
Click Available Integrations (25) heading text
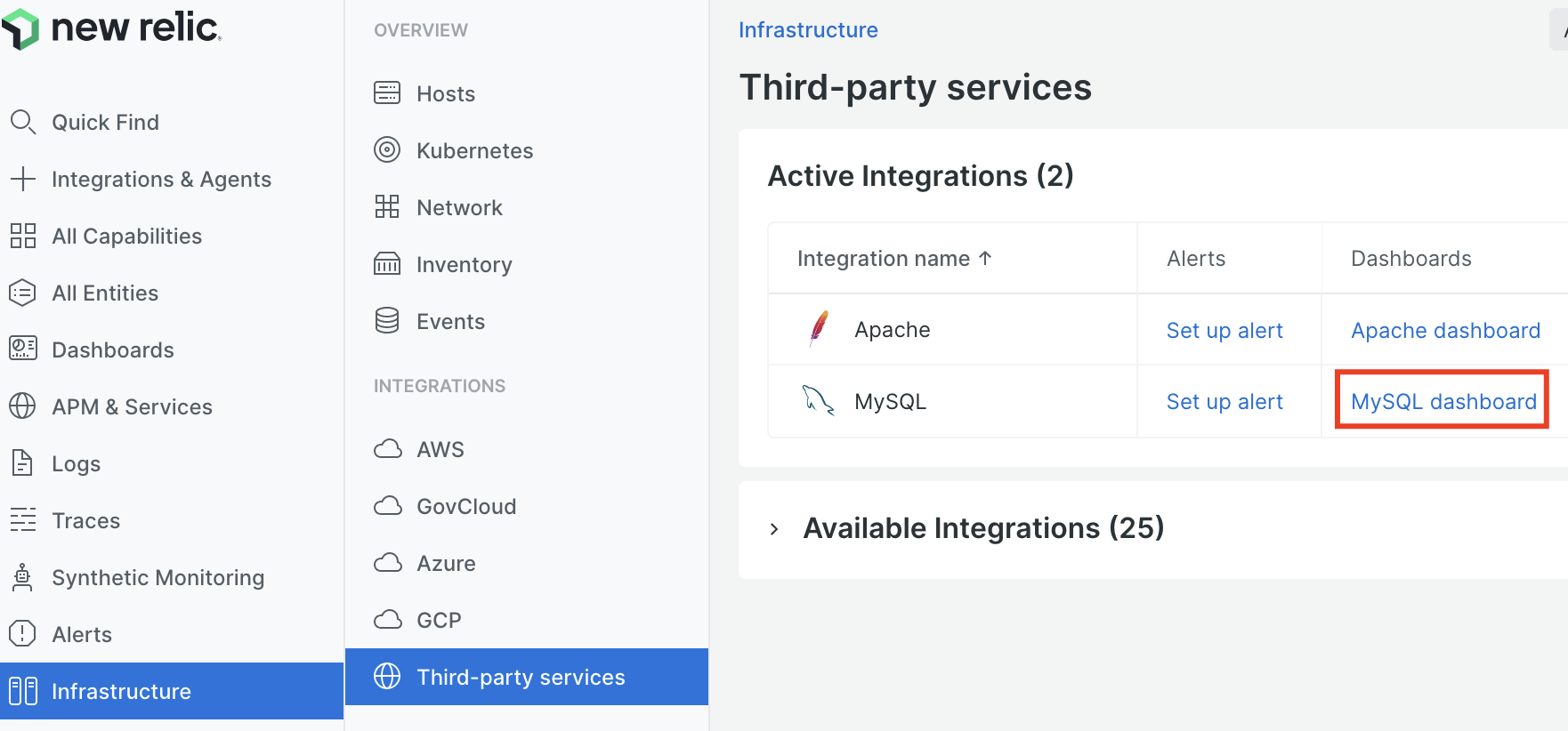(984, 528)
